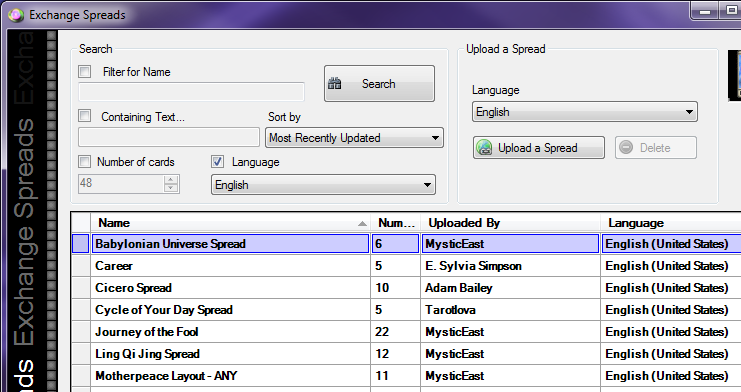Click the globe icon on Upload a Spread

pos(484,148)
